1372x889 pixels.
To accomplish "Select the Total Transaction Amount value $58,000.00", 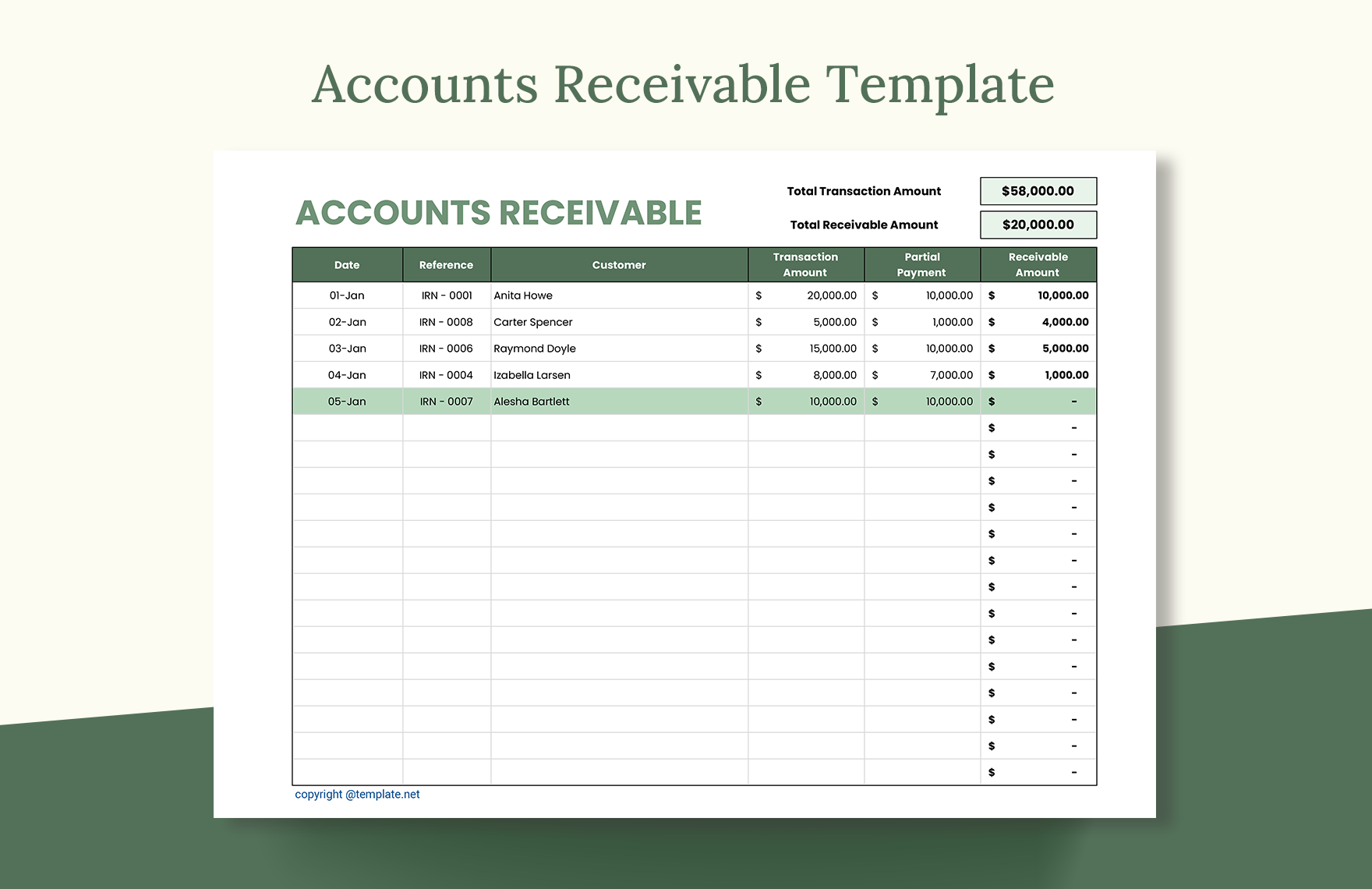I will coord(1038,190).
